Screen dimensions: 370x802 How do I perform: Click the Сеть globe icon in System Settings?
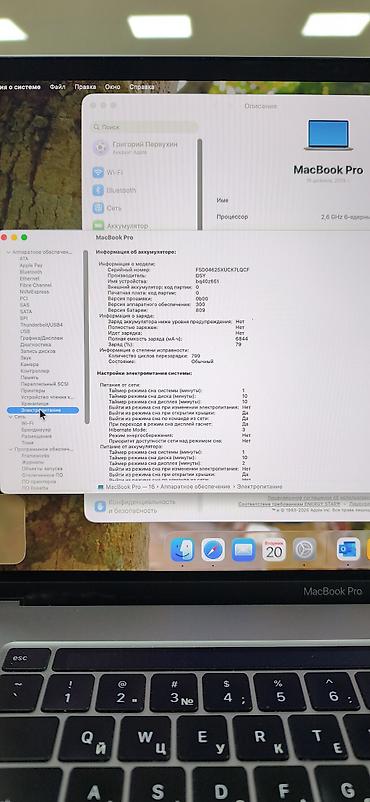(98, 208)
